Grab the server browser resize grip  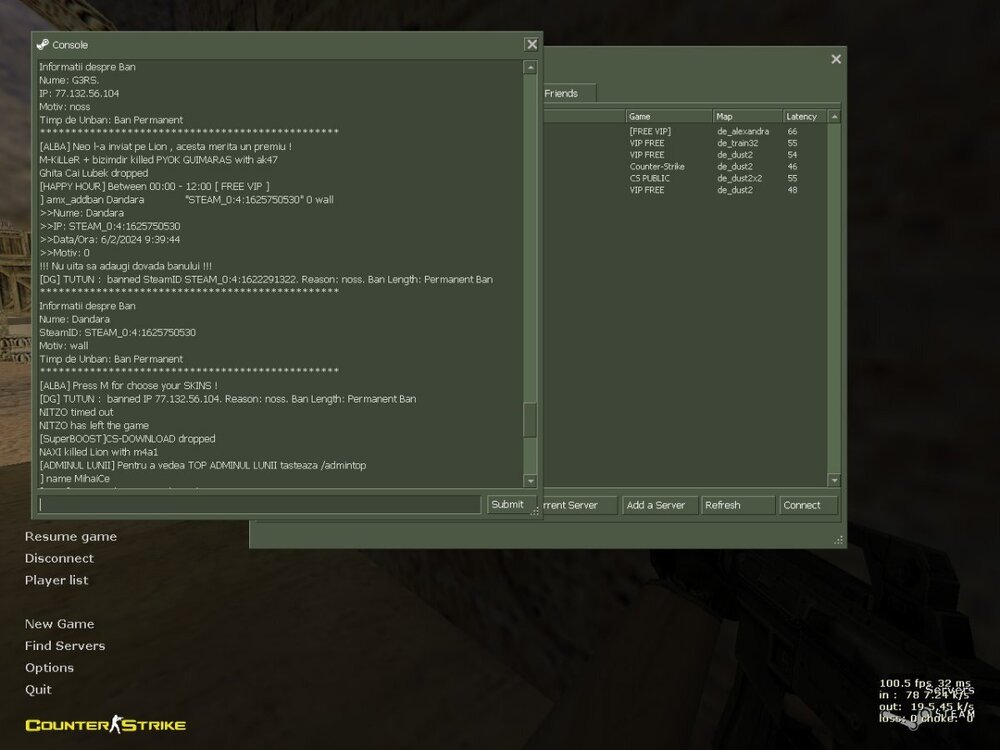[x=838, y=540]
